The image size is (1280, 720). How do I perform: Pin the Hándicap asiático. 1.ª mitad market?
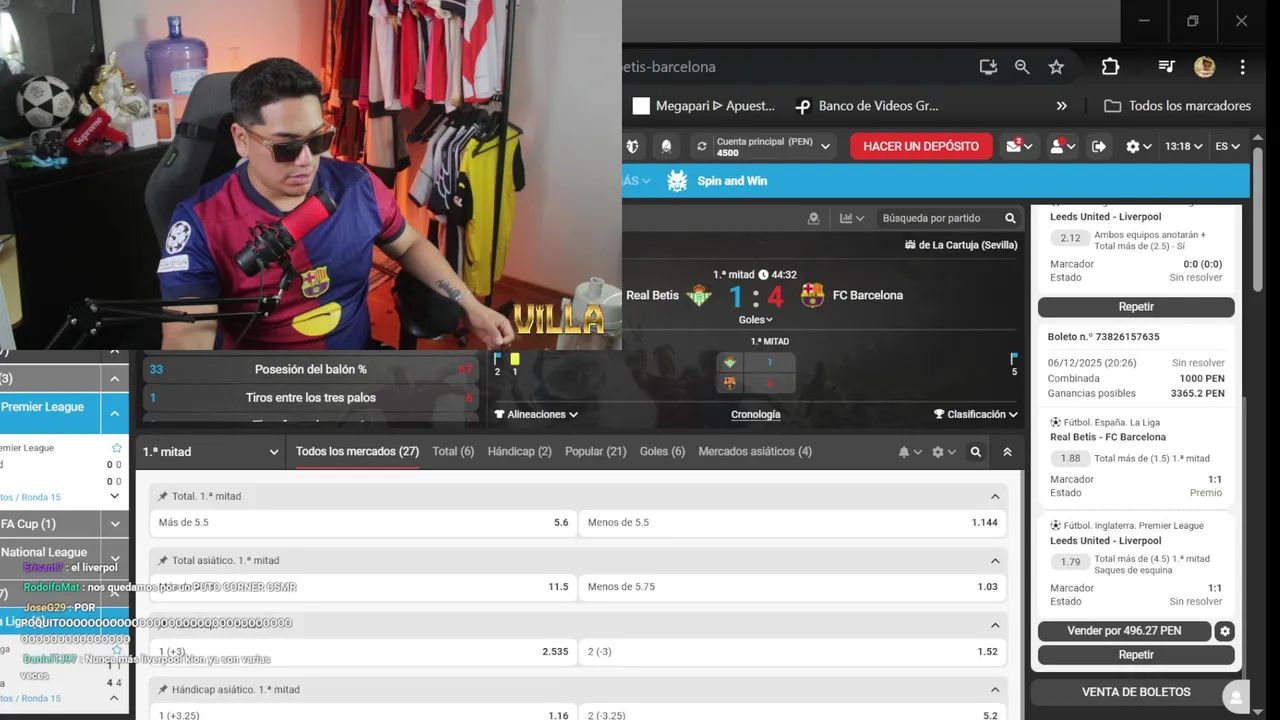(x=162, y=690)
